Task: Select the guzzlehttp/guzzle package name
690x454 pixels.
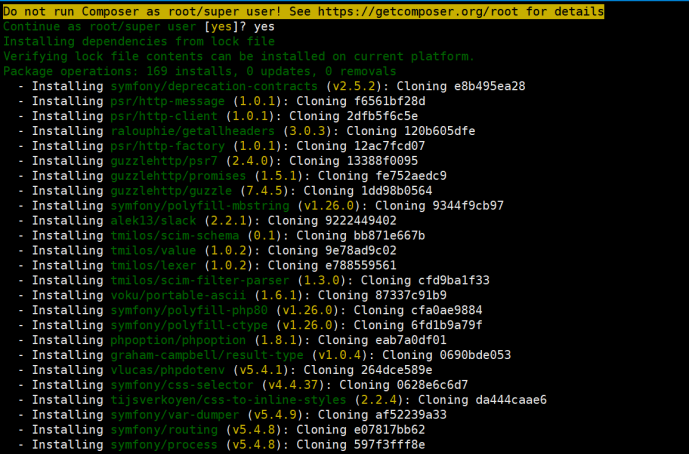Action: click(171, 191)
